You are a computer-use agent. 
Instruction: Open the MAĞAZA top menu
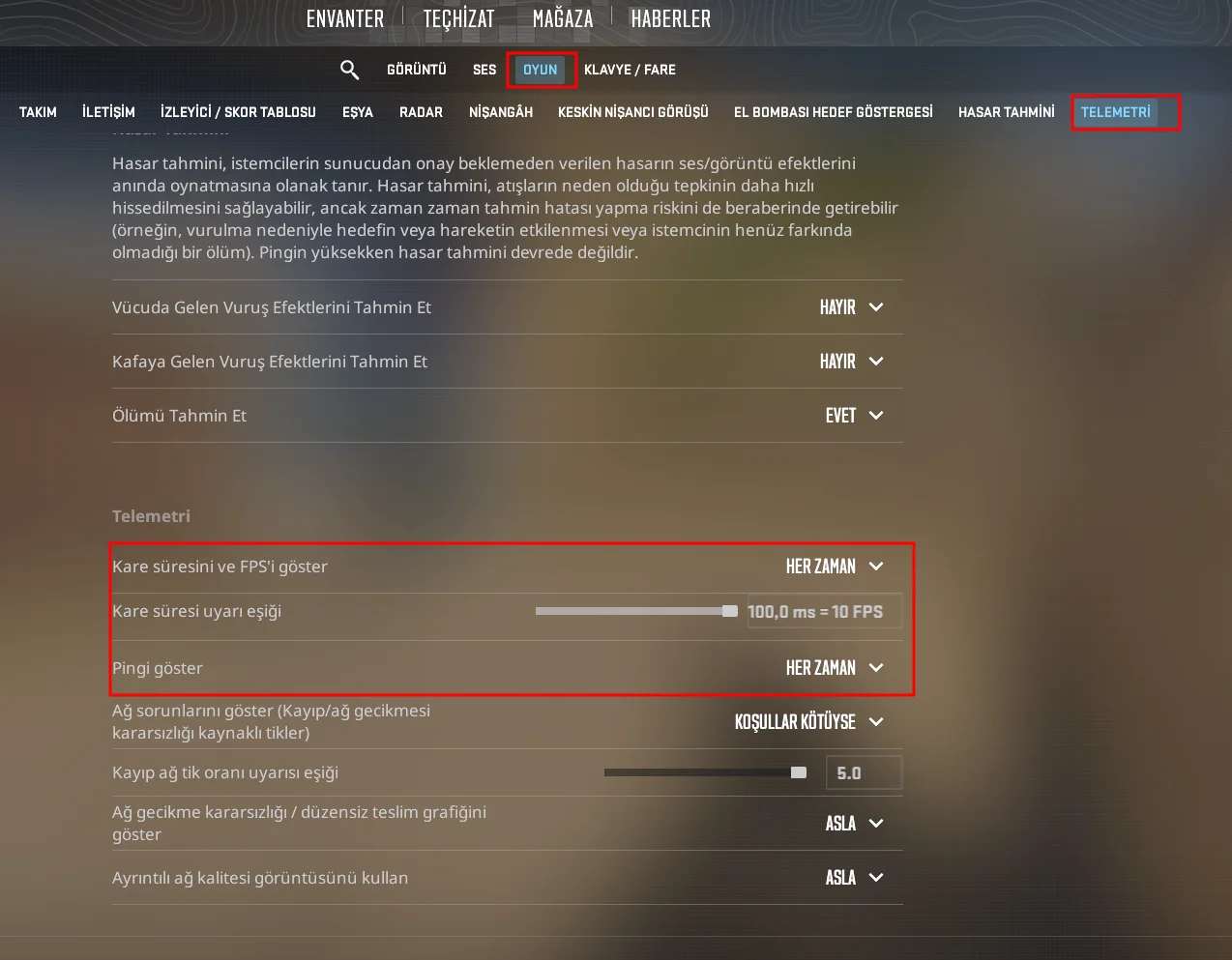(563, 18)
